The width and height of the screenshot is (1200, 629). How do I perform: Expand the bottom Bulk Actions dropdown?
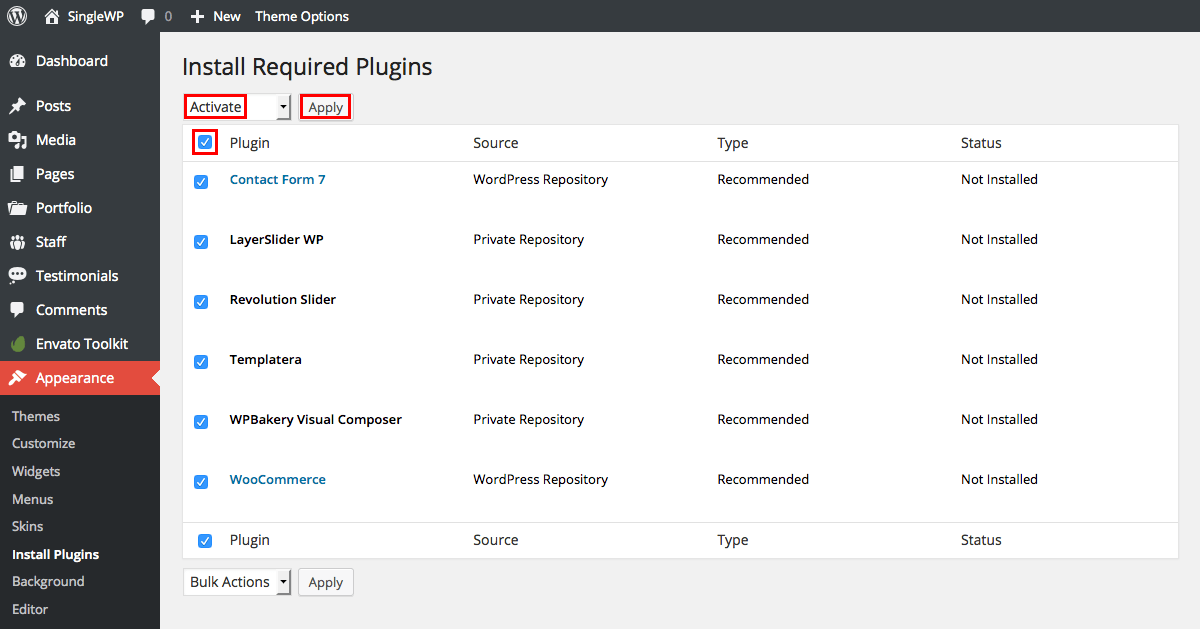tap(237, 582)
